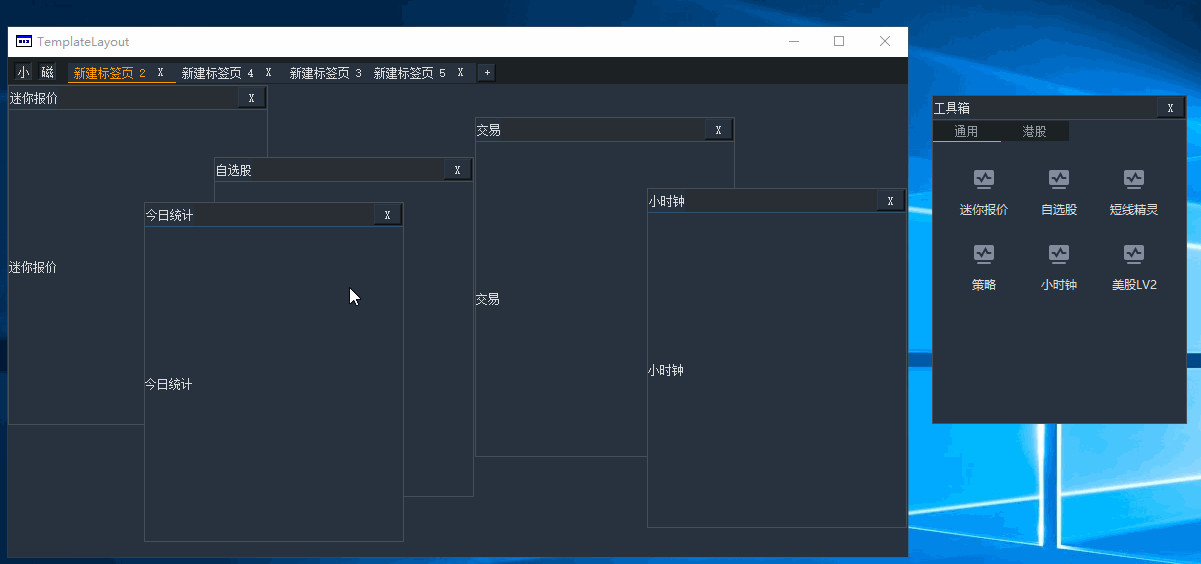The image size is (1201, 564).
Task: Click the 短线精灵 icon in the toolbox
Action: [1134, 179]
